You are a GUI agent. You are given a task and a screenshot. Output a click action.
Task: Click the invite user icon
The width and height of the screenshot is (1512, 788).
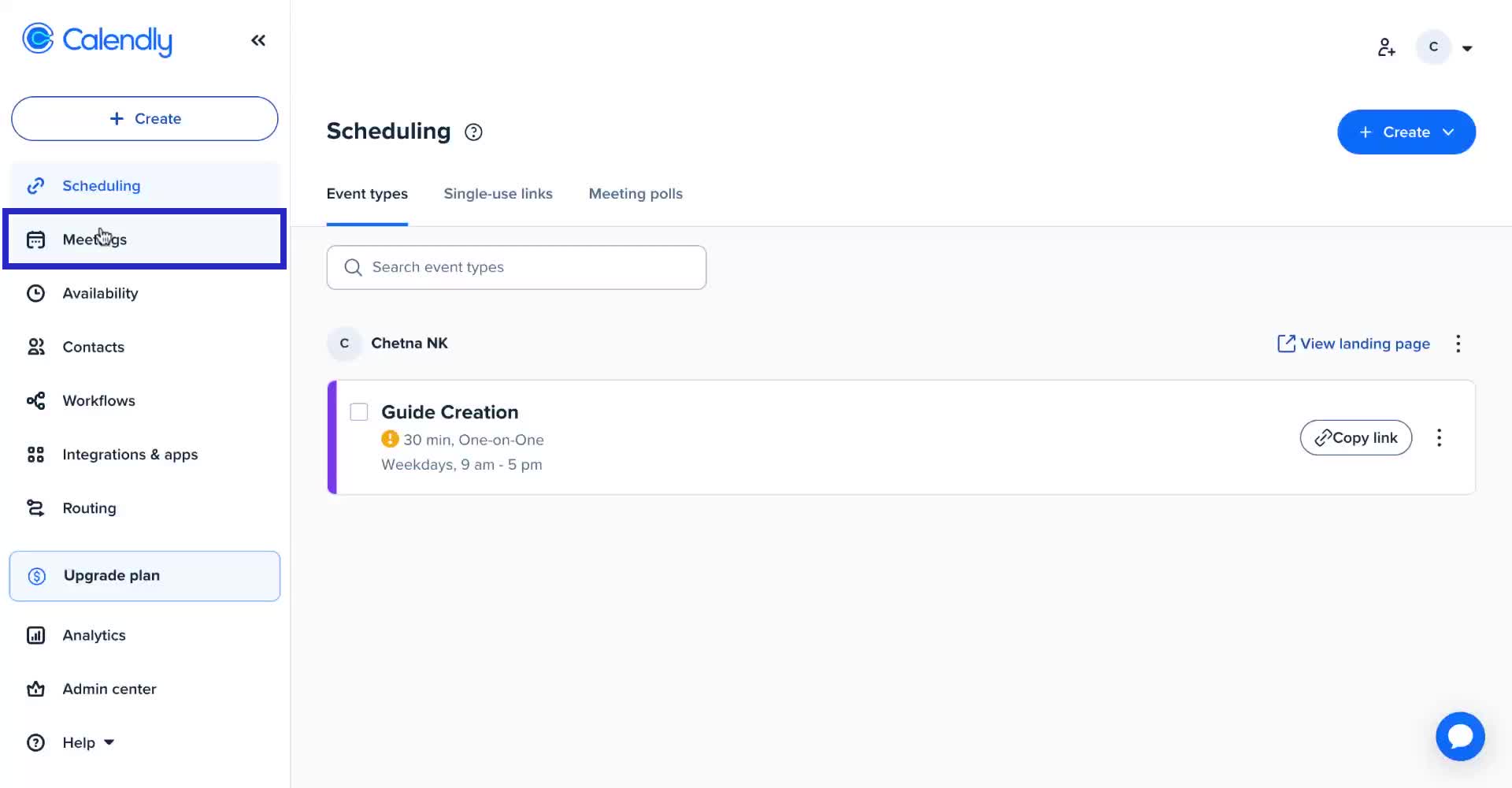click(1386, 48)
